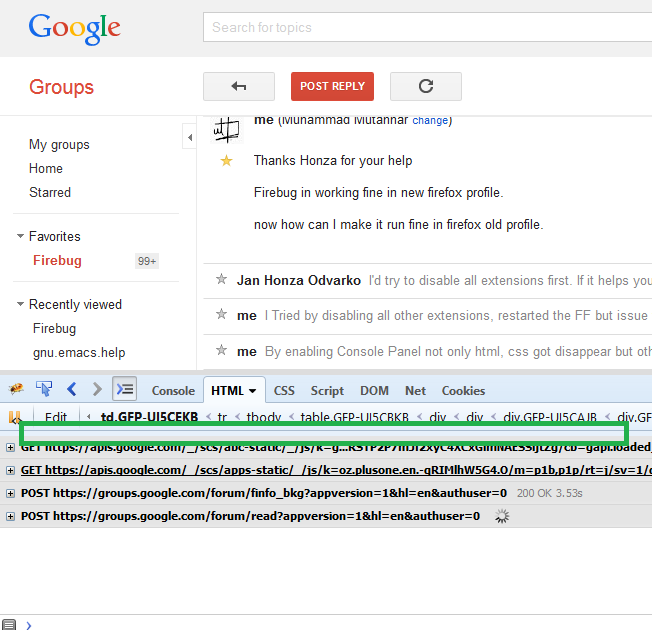Open Starred in sidebar

[50, 193]
